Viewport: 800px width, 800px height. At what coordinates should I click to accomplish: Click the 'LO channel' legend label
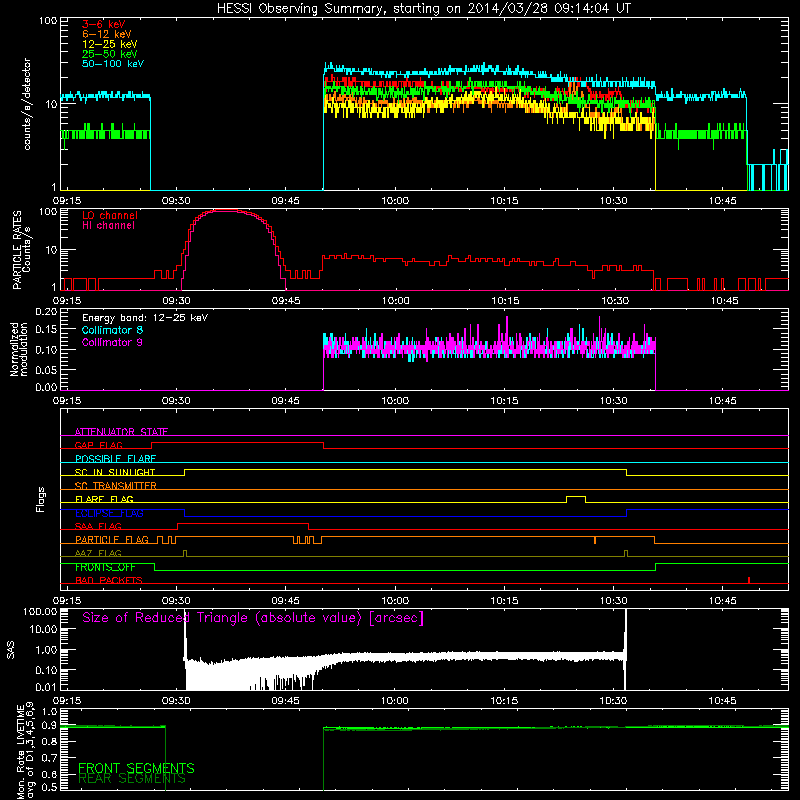point(110,215)
